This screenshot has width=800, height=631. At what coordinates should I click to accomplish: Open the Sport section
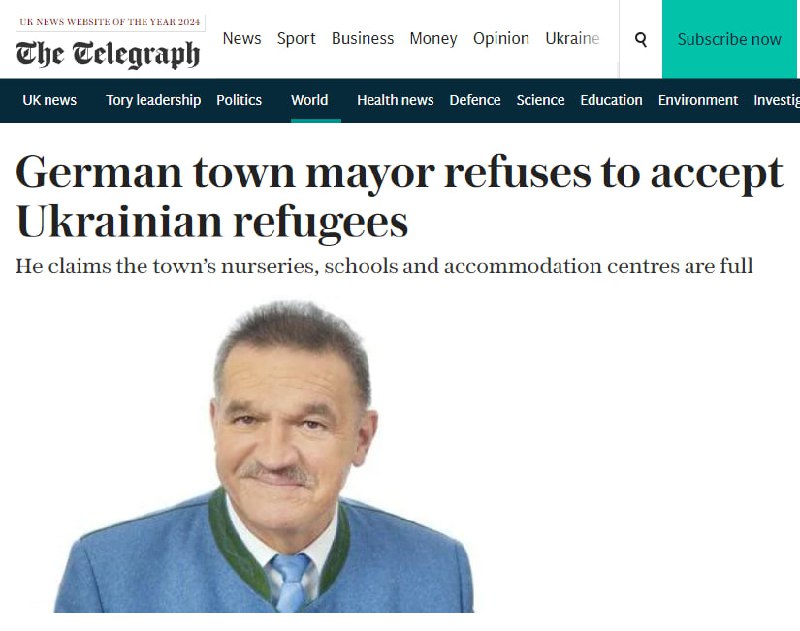296,39
